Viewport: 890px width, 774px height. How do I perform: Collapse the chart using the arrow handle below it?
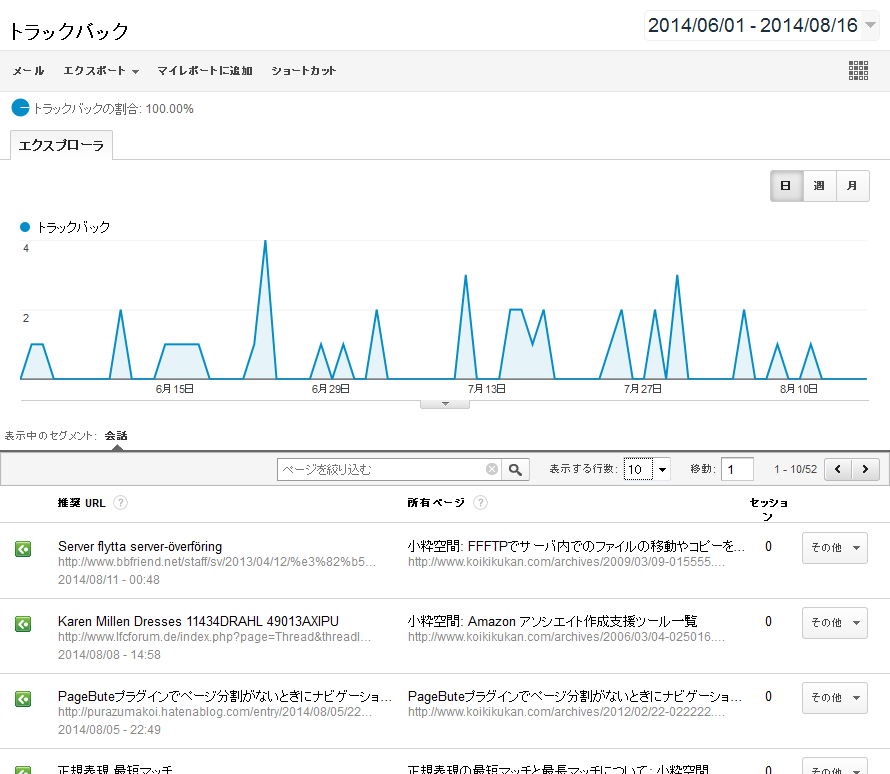coord(445,404)
